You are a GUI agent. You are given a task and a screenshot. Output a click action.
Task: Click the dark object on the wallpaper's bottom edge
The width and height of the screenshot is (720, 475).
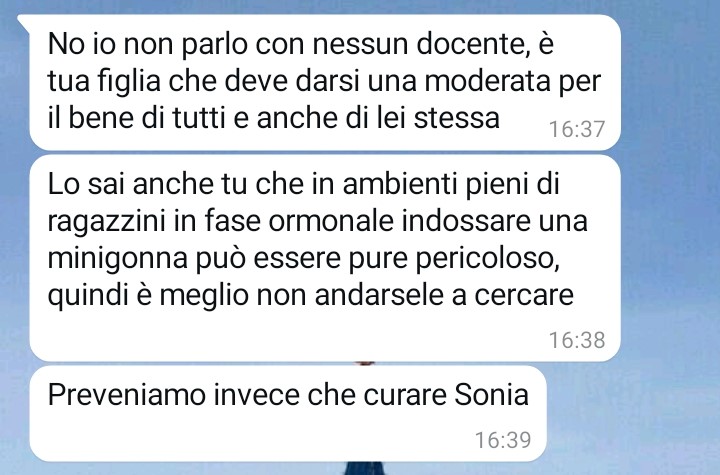point(364,468)
